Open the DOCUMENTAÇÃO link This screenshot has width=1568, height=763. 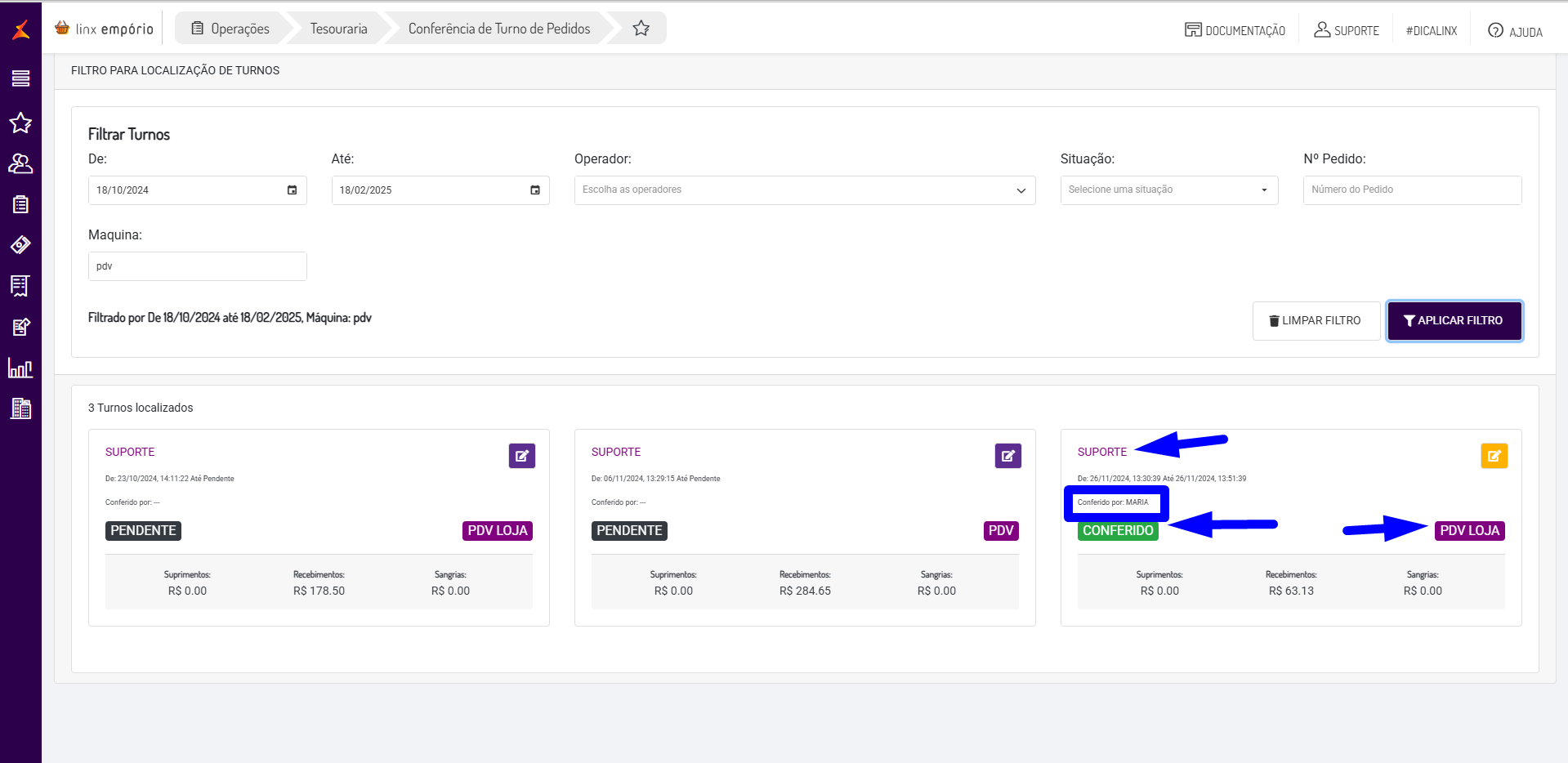click(1235, 30)
